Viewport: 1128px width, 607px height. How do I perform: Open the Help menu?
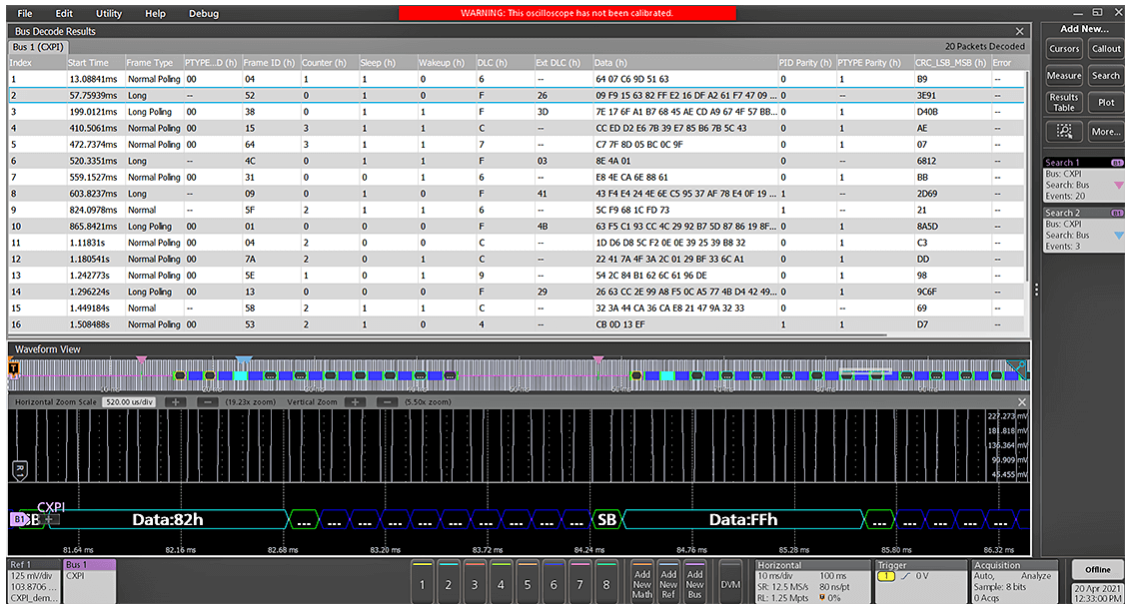(x=155, y=13)
